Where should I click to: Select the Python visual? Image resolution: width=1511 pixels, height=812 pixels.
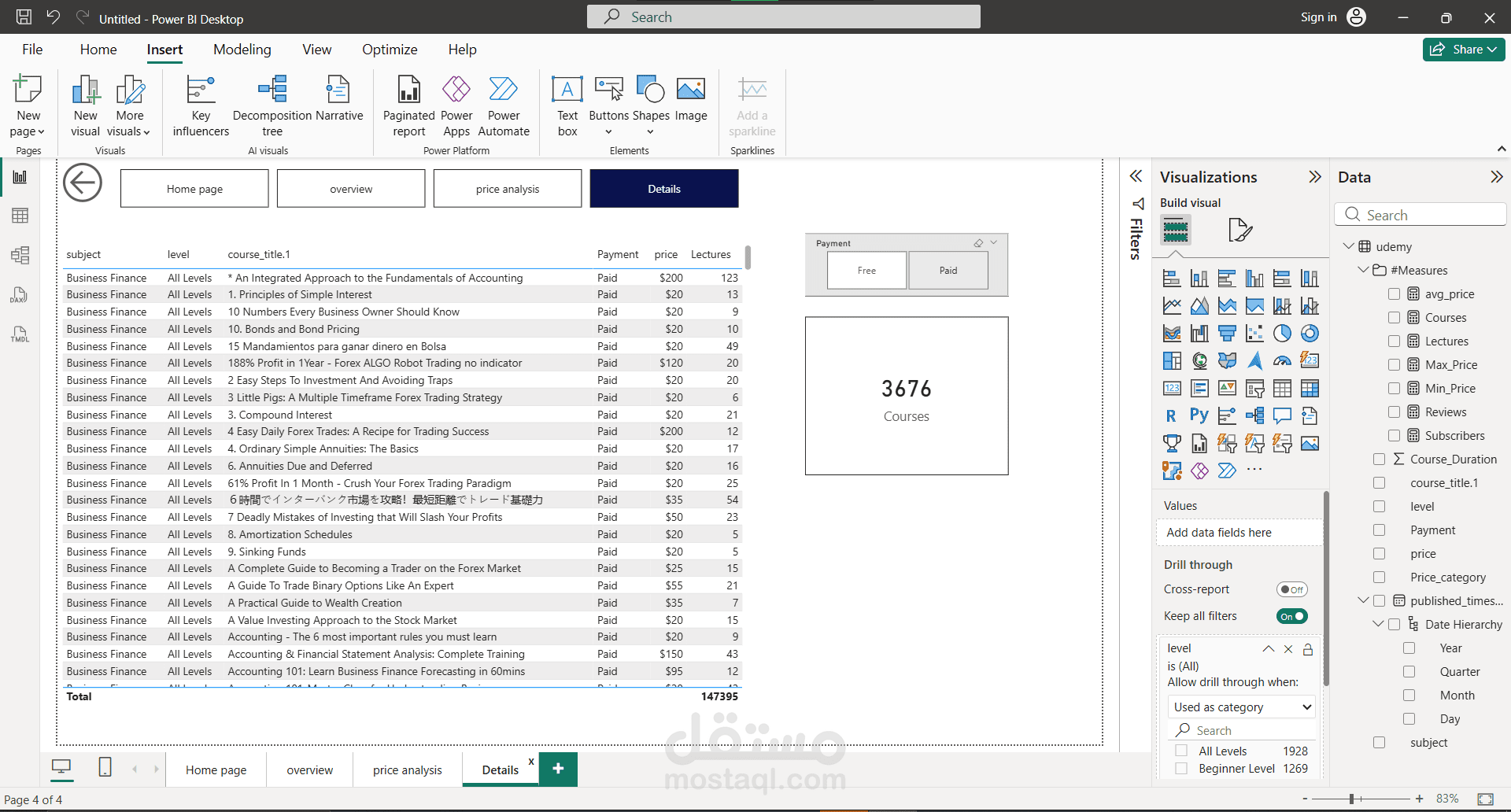tap(1199, 415)
